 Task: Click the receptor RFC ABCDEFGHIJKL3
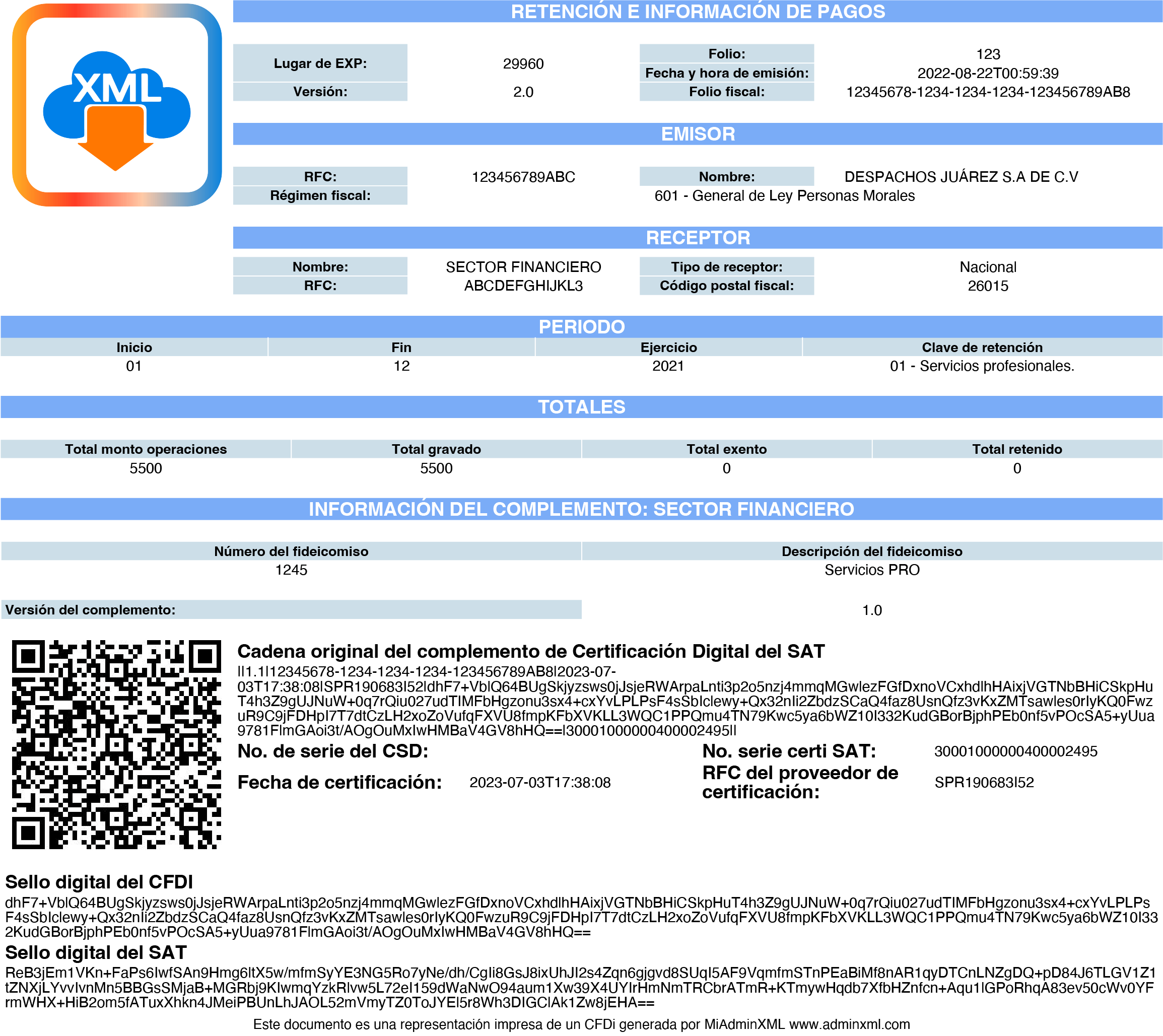(523, 286)
